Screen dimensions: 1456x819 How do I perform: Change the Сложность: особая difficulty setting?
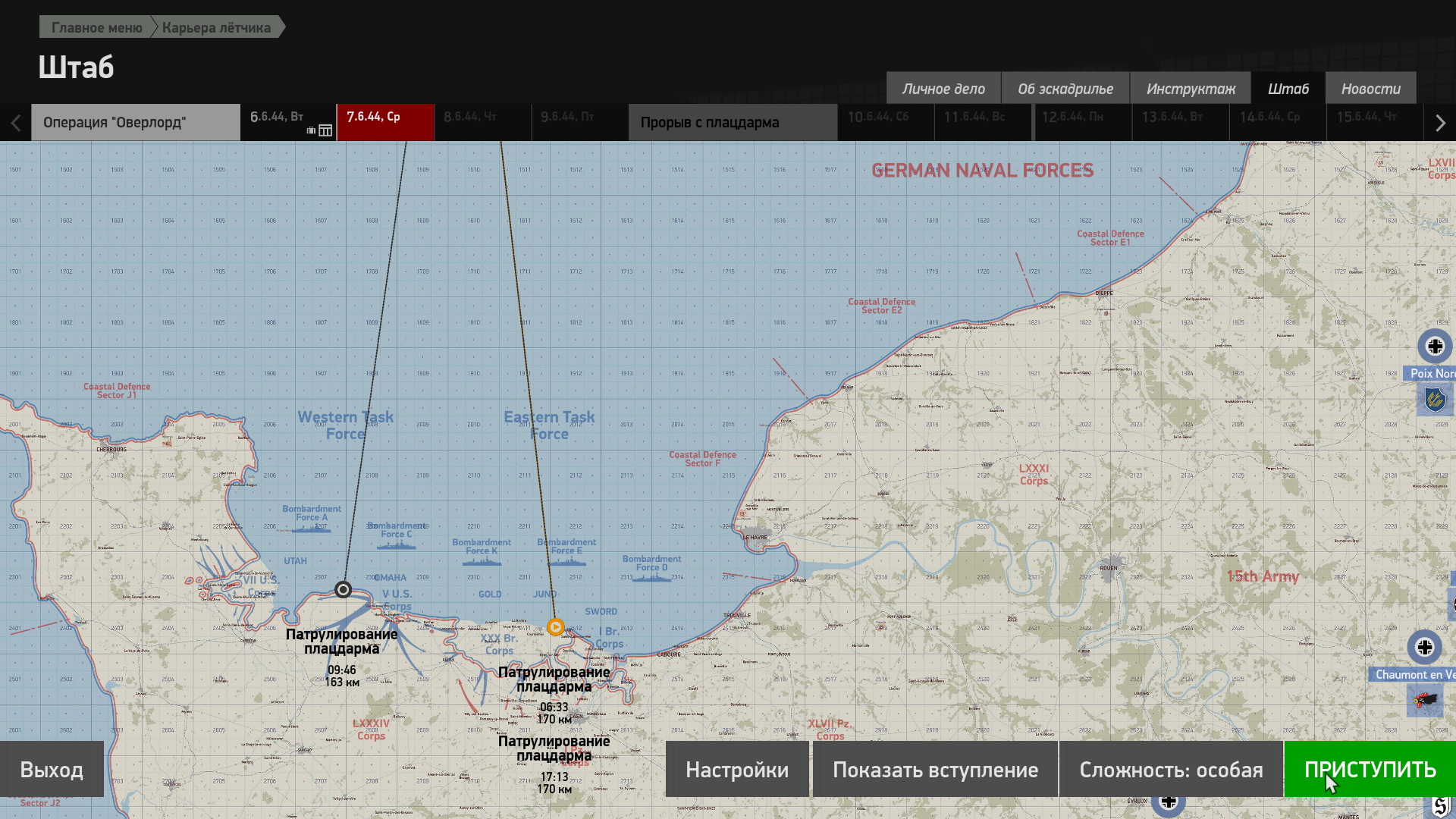click(1171, 770)
